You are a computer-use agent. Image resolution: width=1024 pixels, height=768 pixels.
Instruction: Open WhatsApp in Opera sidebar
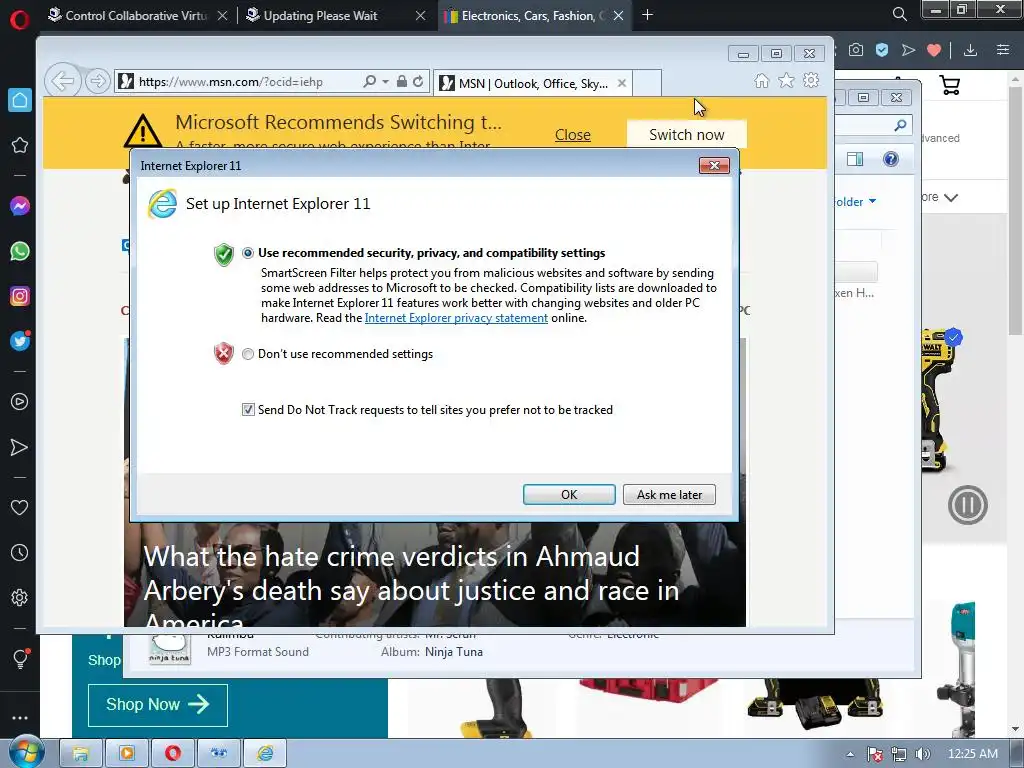[20, 251]
